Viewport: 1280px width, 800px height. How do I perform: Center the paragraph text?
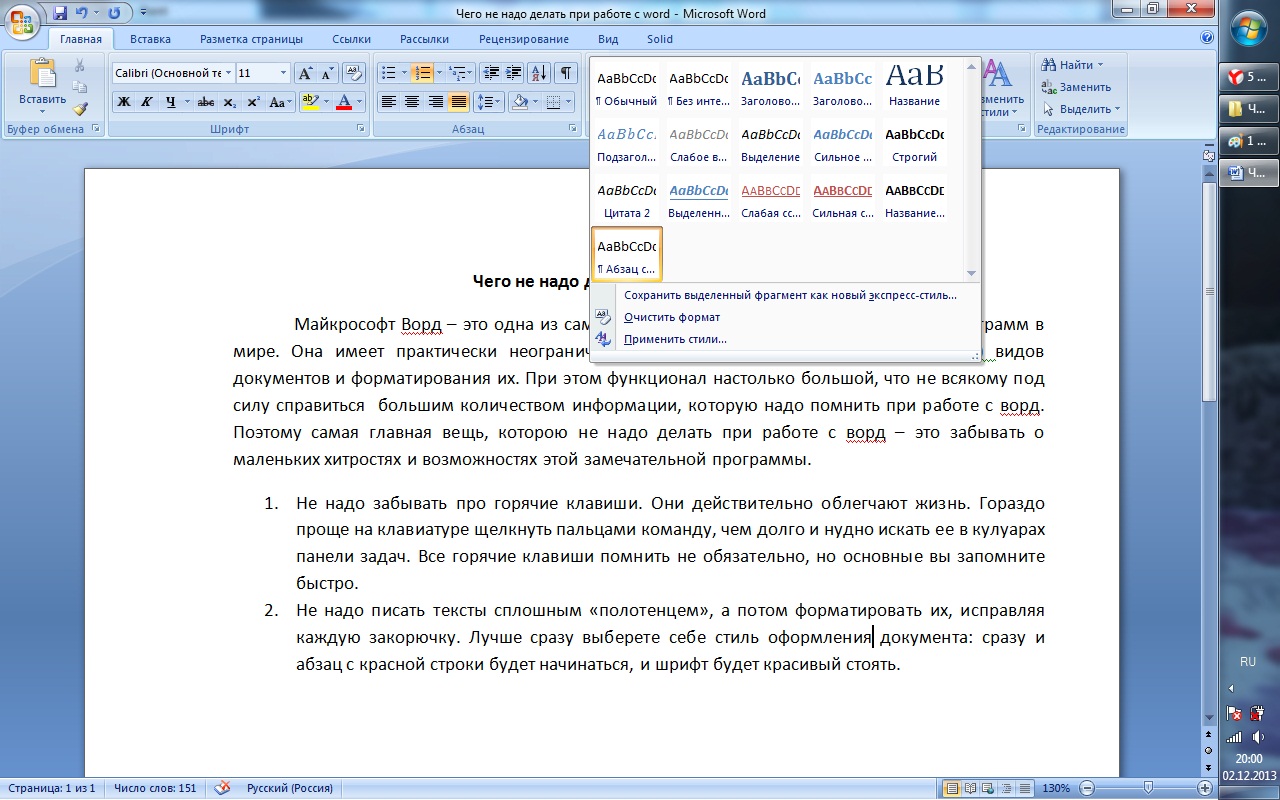[411, 102]
